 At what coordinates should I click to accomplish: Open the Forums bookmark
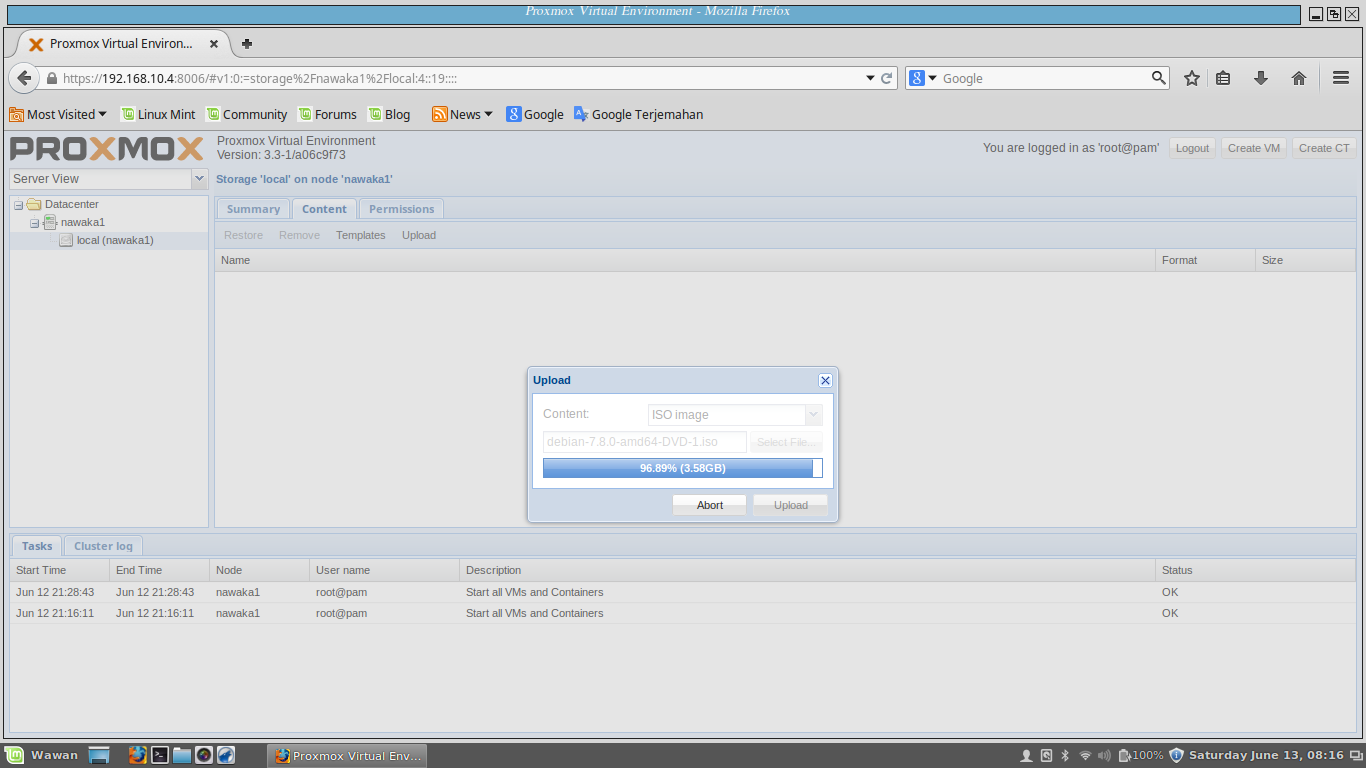[327, 114]
